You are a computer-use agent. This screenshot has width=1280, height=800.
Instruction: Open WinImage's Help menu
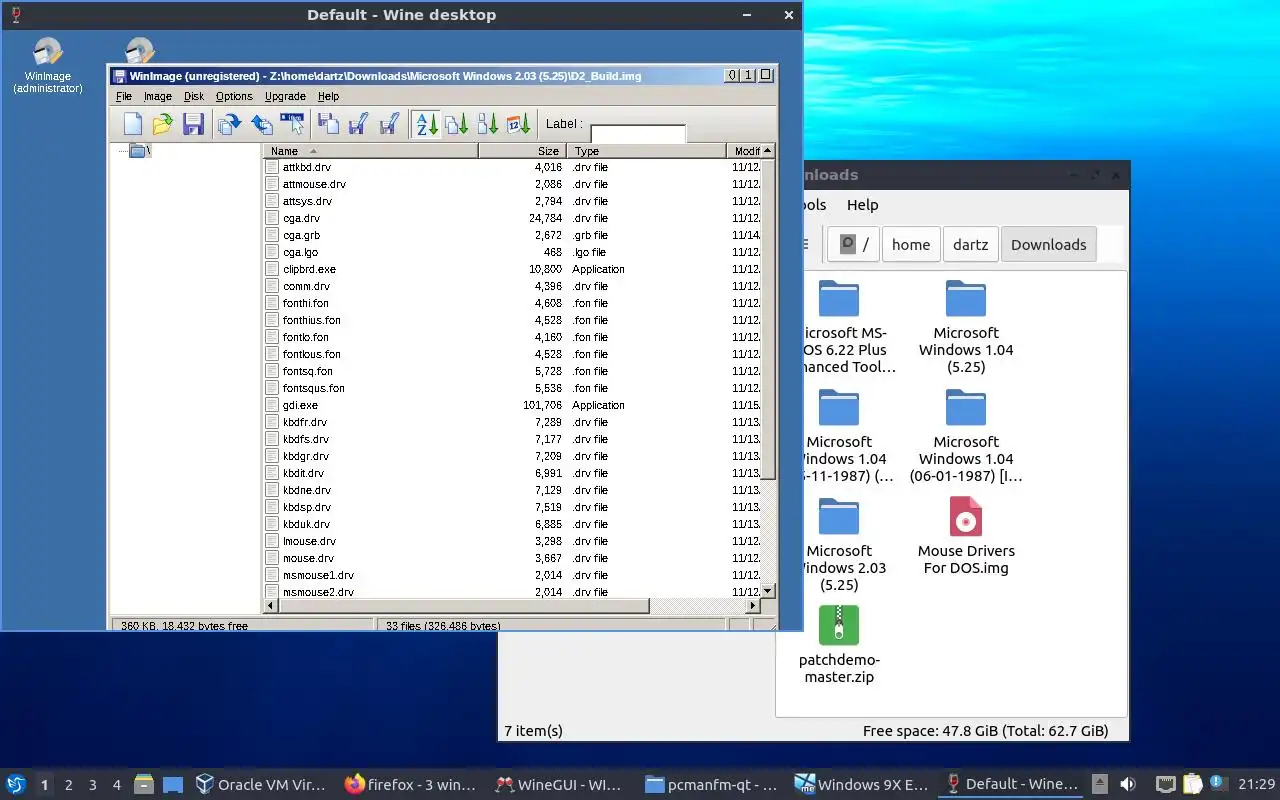click(x=328, y=96)
